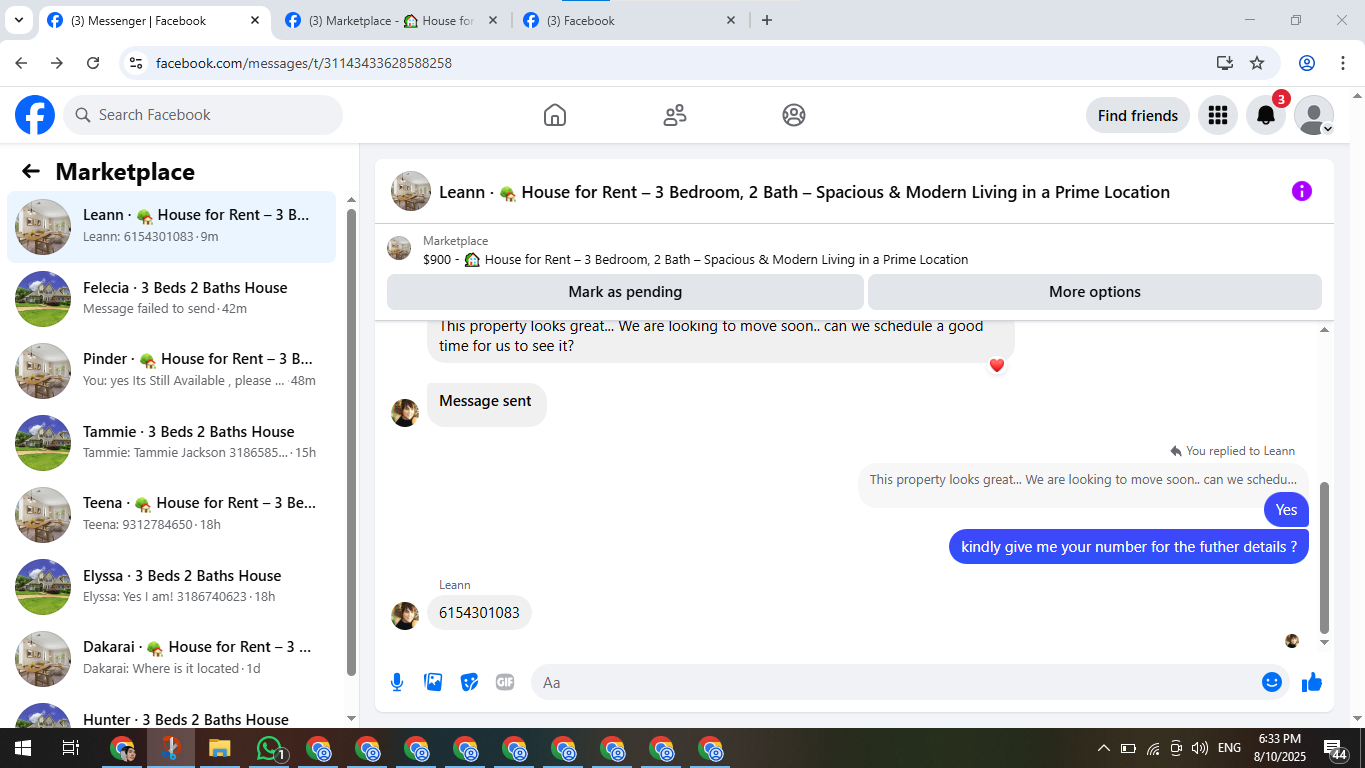The height and width of the screenshot is (768, 1365).
Task: Open Teena House for Rent chat
Action: (172, 514)
